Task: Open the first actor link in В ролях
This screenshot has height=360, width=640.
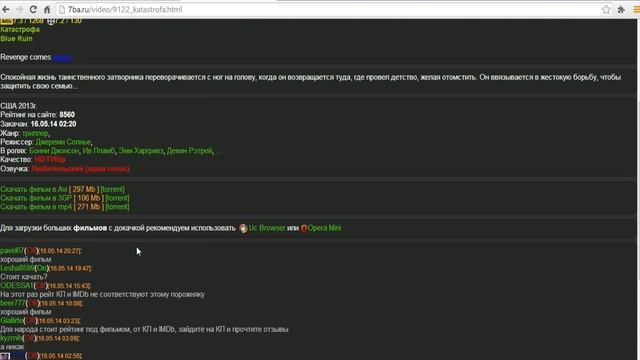Action: coord(54,151)
